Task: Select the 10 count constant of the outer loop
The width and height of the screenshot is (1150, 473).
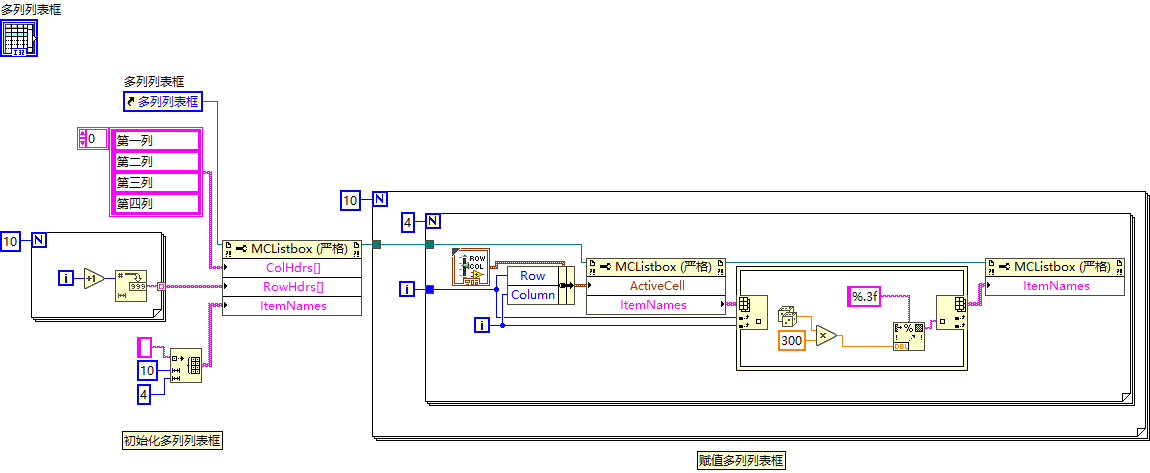Action: (x=351, y=199)
